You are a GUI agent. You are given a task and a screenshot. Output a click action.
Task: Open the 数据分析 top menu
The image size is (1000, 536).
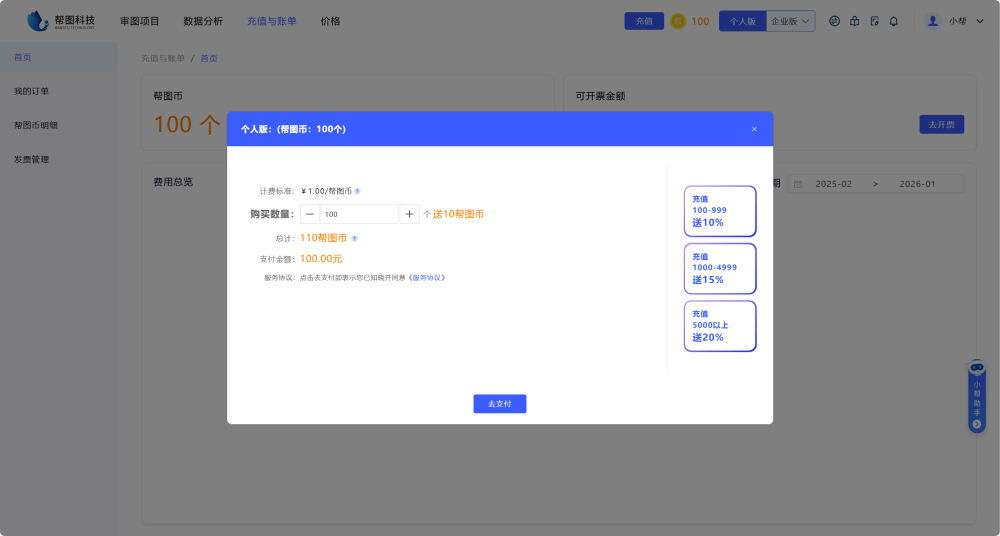[203, 21]
